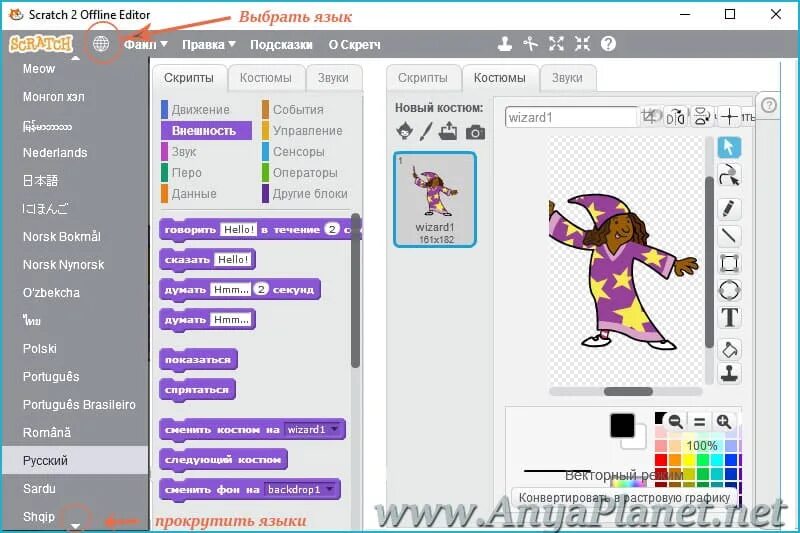Select the Reshape tool
The height and width of the screenshot is (533, 800).
tap(729, 175)
